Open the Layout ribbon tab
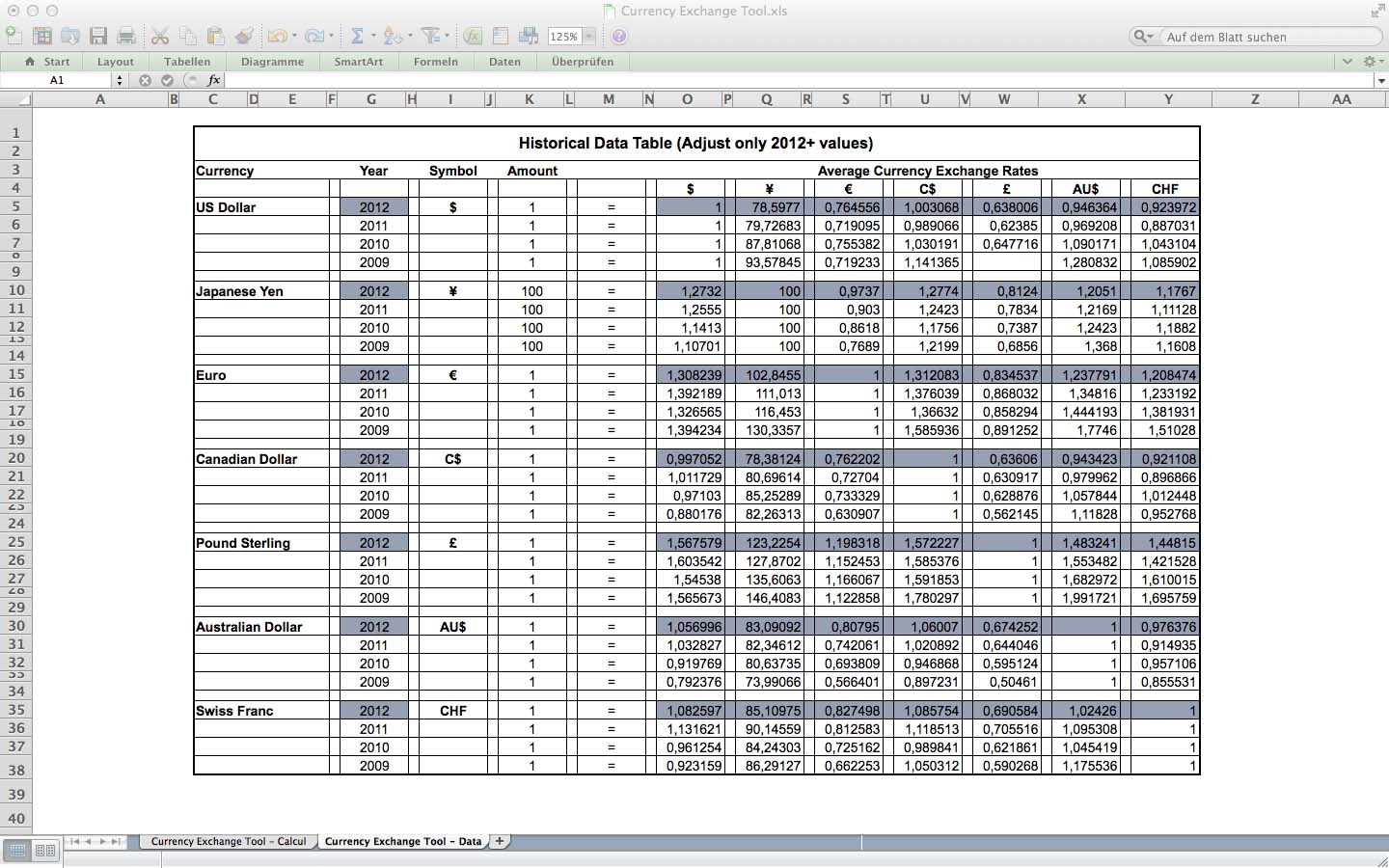This screenshot has height=868, width=1389. (x=116, y=62)
